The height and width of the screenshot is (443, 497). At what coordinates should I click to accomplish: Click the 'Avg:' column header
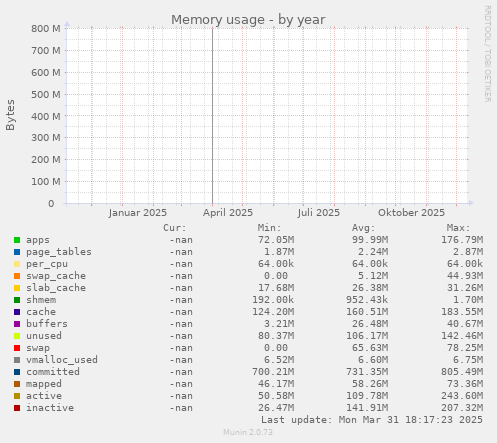[364, 228]
